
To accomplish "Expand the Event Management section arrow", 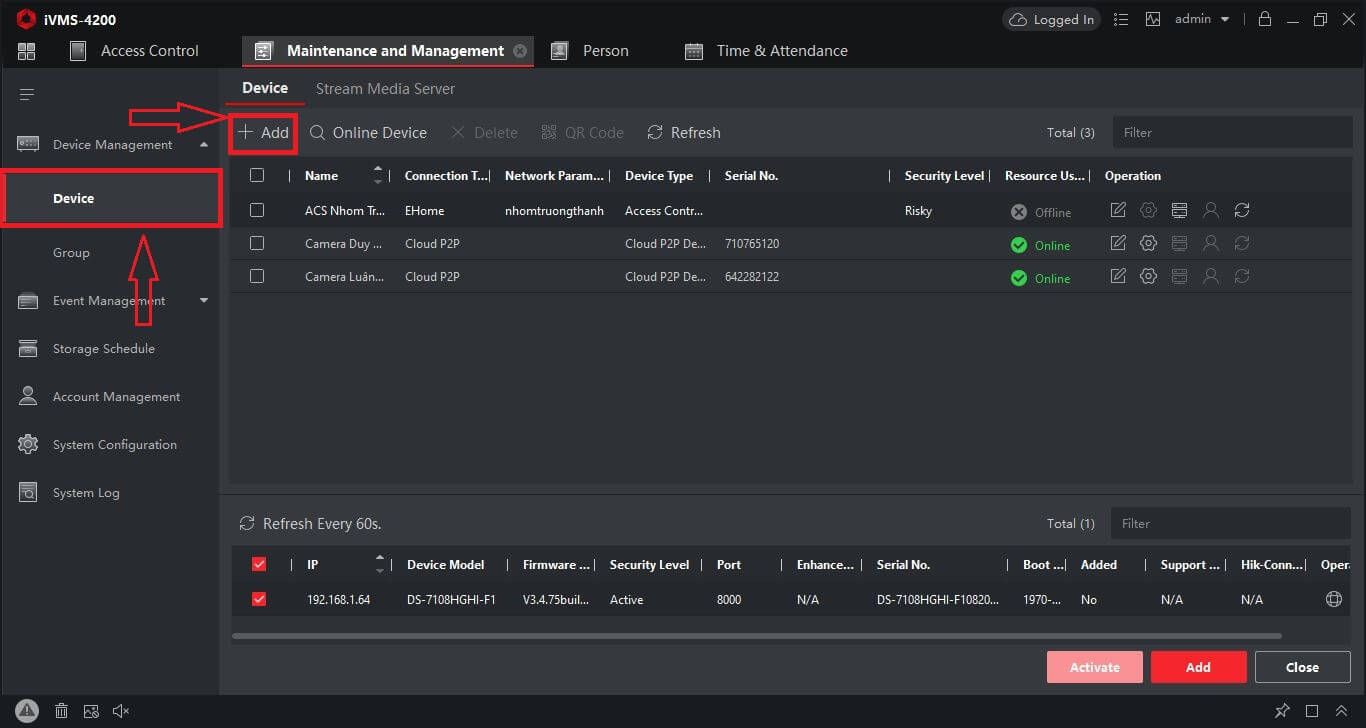I will pyautogui.click(x=204, y=300).
